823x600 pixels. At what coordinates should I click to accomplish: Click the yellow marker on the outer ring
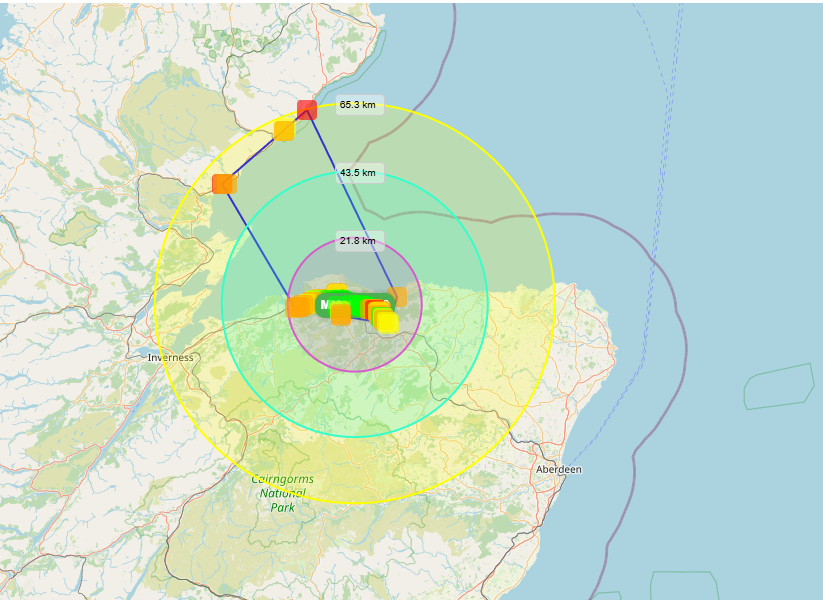[284, 130]
